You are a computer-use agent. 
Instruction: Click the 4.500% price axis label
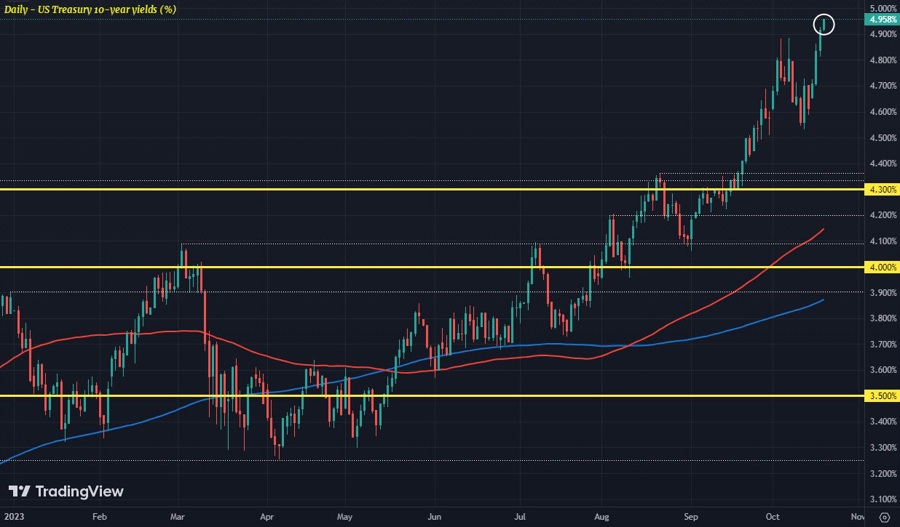point(883,138)
